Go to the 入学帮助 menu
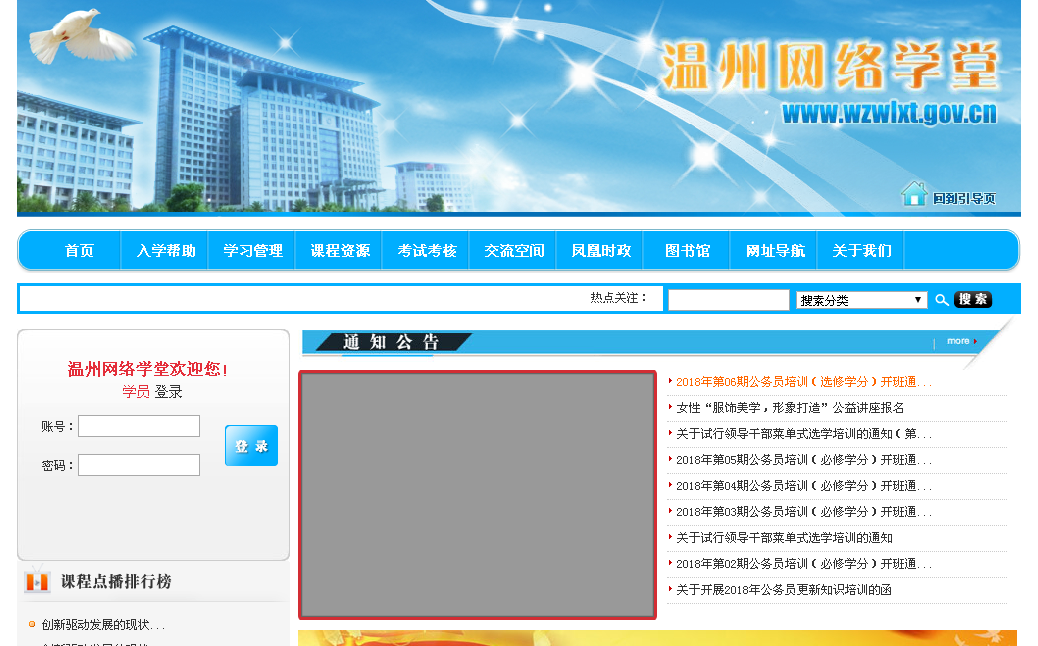 tap(166, 251)
